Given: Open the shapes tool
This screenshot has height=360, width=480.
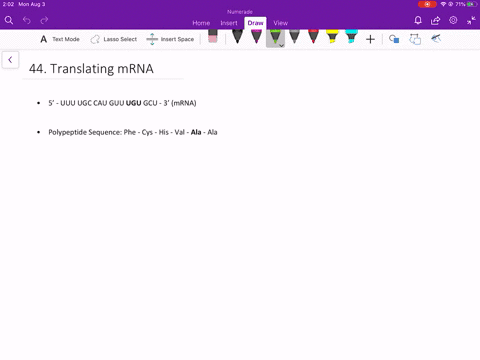Looking at the screenshot, I should coord(394,39).
